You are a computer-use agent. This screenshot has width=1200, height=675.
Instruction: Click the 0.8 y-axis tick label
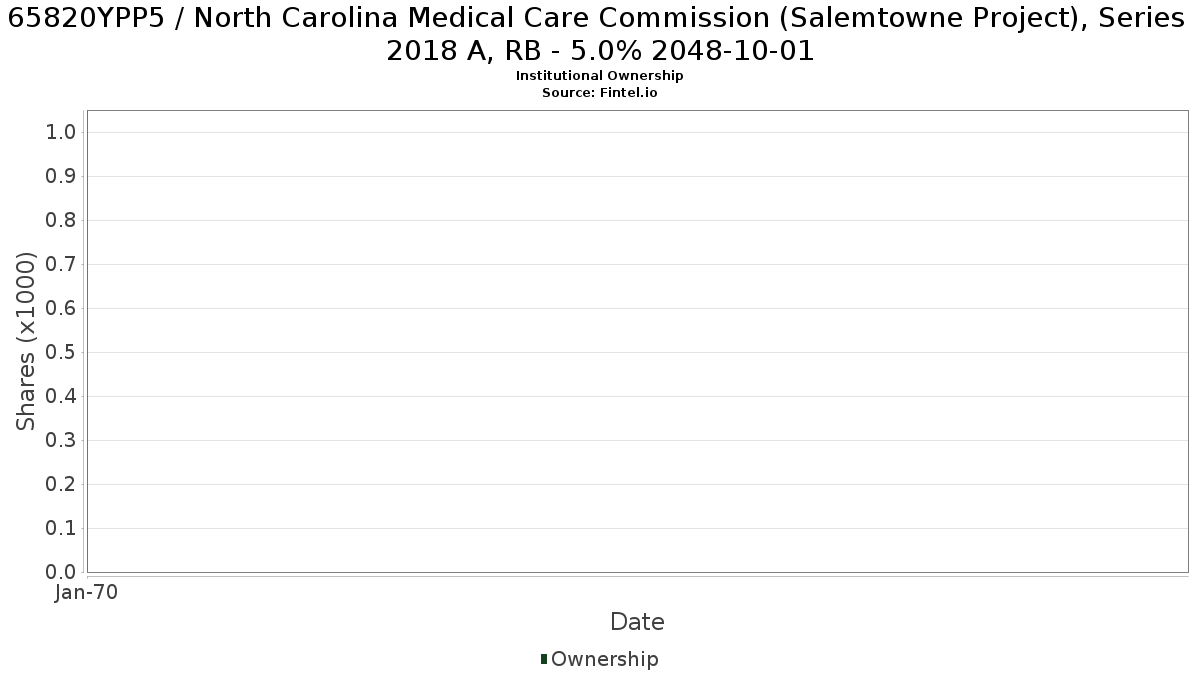tap(62, 221)
